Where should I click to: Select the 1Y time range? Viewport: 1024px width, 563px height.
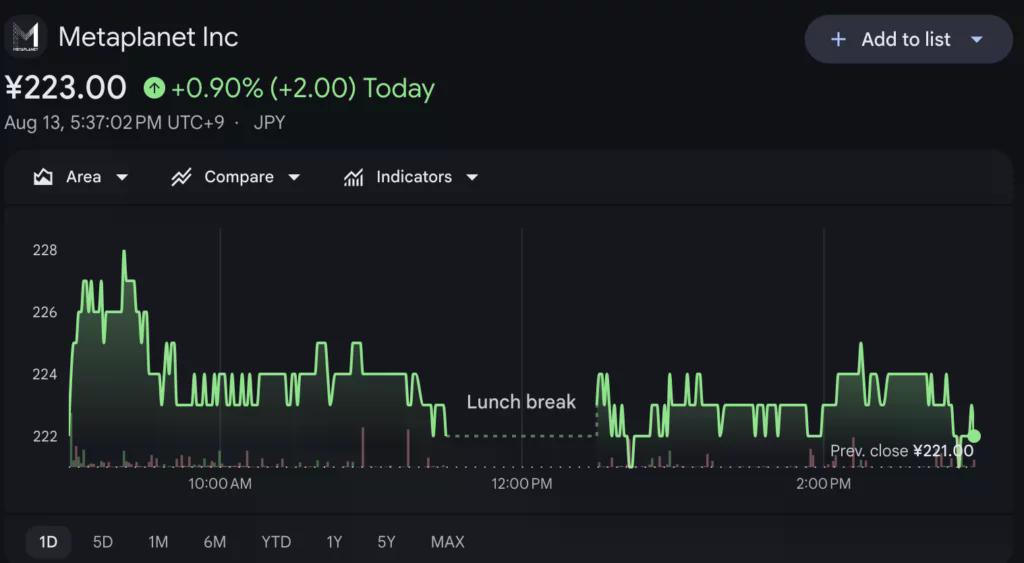(x=334, y=542)
